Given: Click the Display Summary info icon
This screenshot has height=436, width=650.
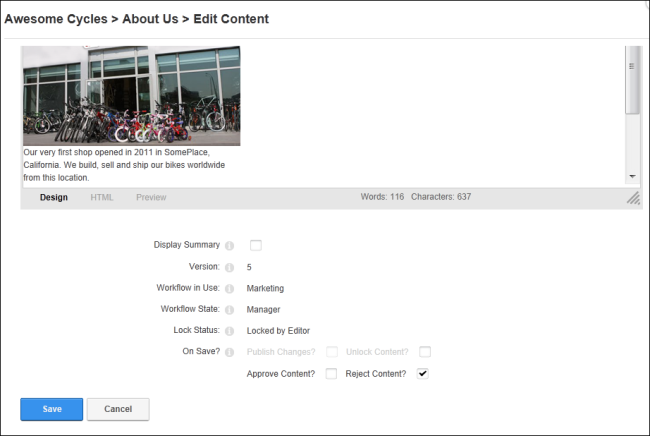Looking at the screenshot, I should tap(229, 246).
